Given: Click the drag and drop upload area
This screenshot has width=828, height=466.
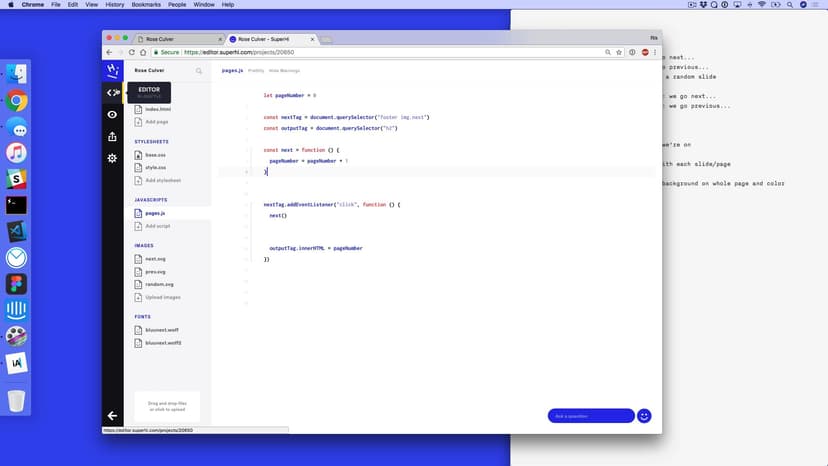Looking at the screenshot, I should pos(167,407).
